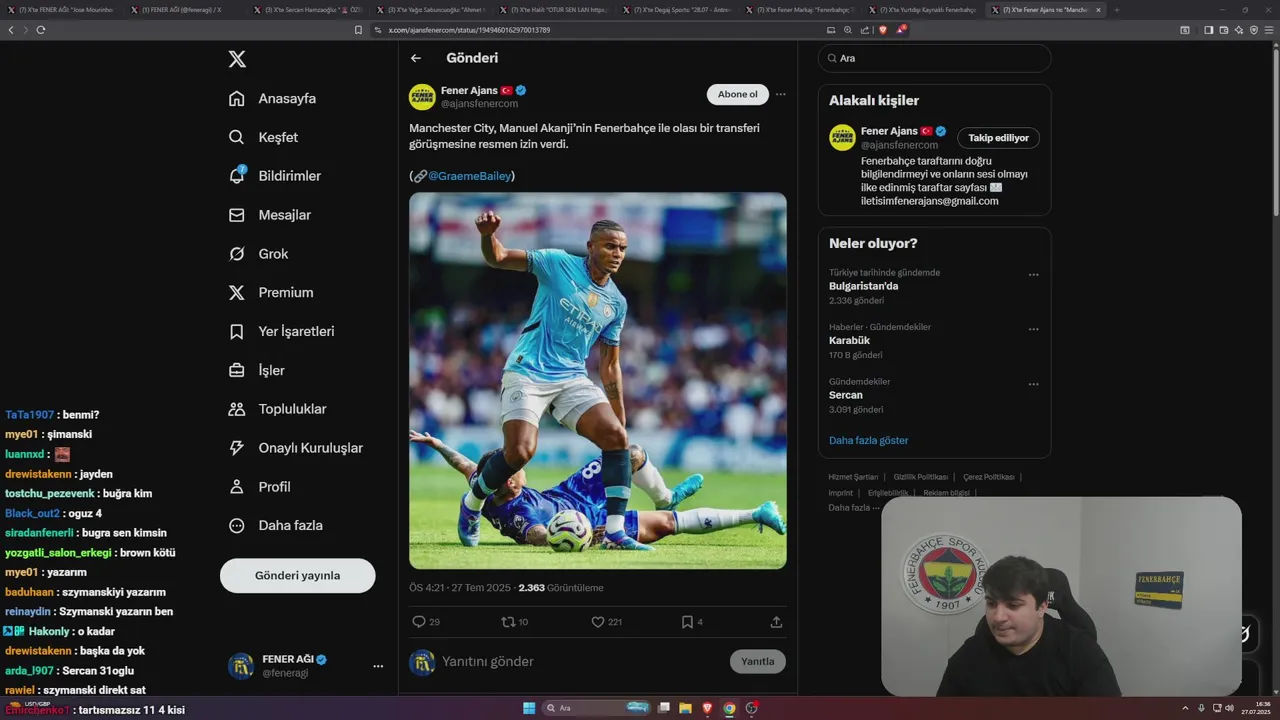Open Chrome from the taskbar
Viewport: 1280px width, 720px height.
[x=729, y=708]
